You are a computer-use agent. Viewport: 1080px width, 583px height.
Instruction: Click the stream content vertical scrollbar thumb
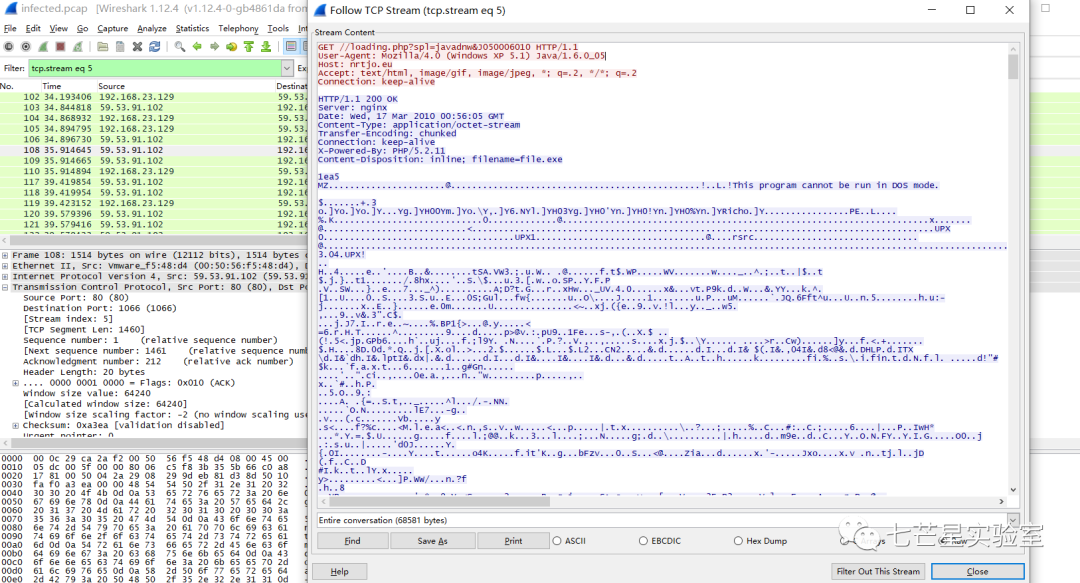pyautogui.click(x=1012, y=67)
